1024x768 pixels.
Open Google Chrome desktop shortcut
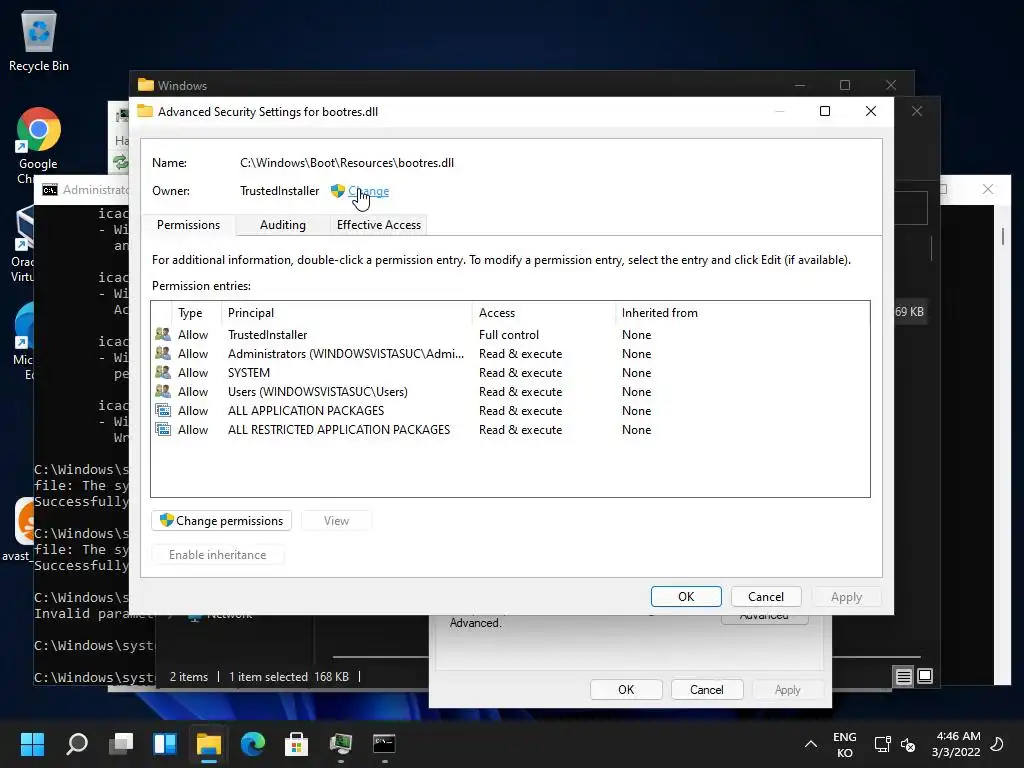(x=38, y=145)
